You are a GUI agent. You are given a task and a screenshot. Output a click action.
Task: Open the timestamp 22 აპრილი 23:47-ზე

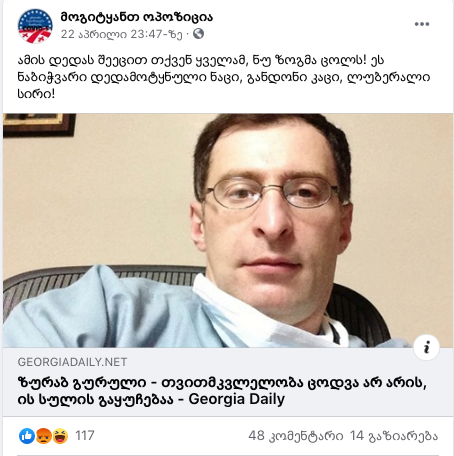(122, 34)
